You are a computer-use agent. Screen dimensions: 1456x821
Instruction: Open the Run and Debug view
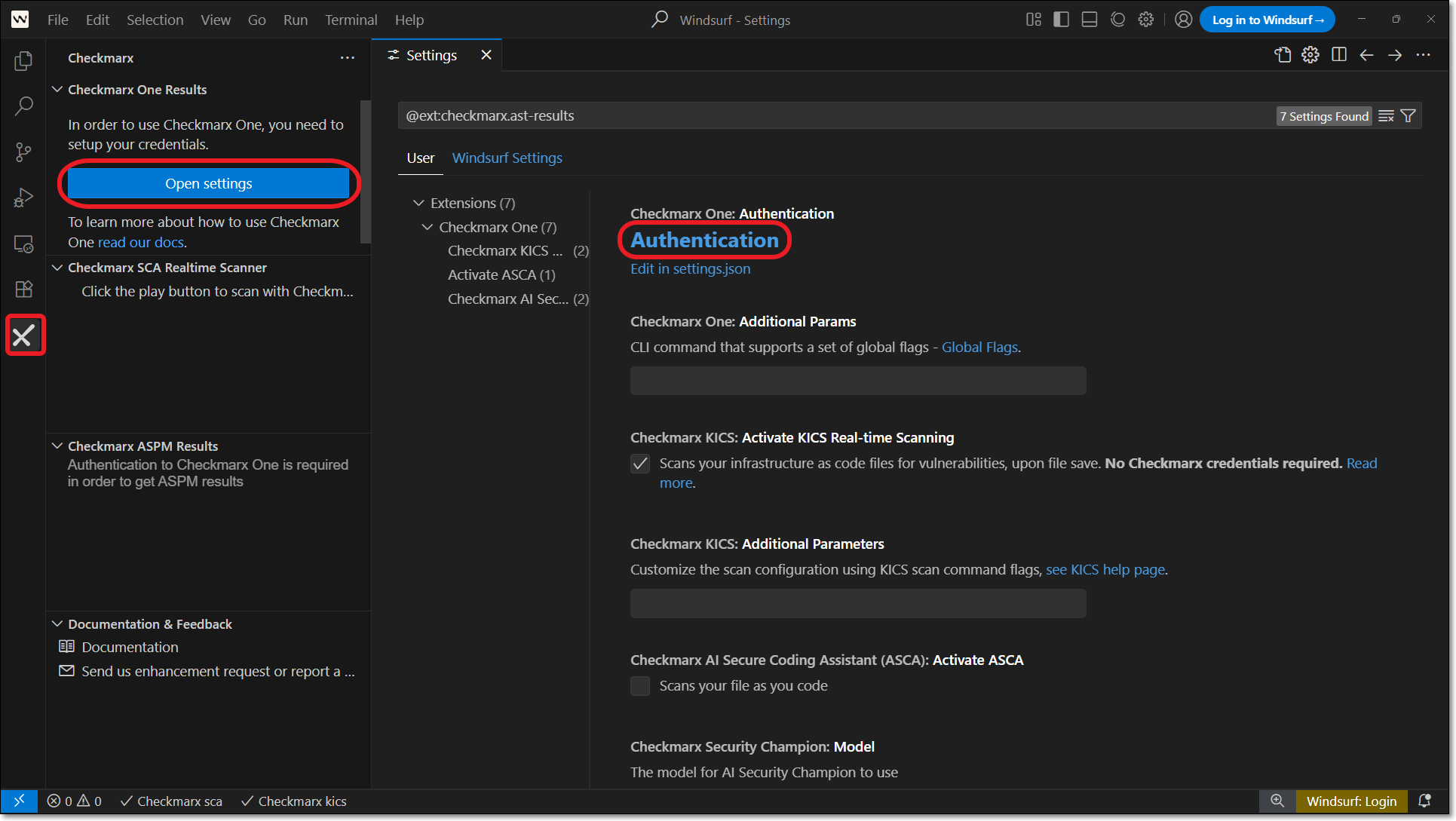23,198
